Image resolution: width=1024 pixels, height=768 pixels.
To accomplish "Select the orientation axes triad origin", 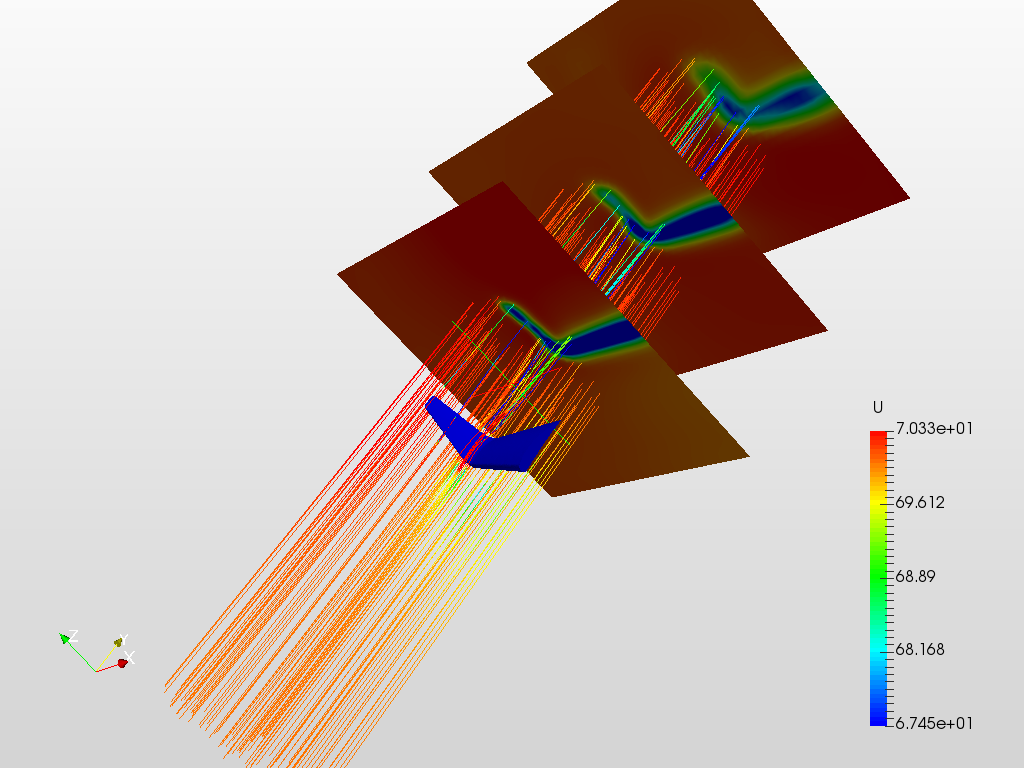I will (97, 671).
